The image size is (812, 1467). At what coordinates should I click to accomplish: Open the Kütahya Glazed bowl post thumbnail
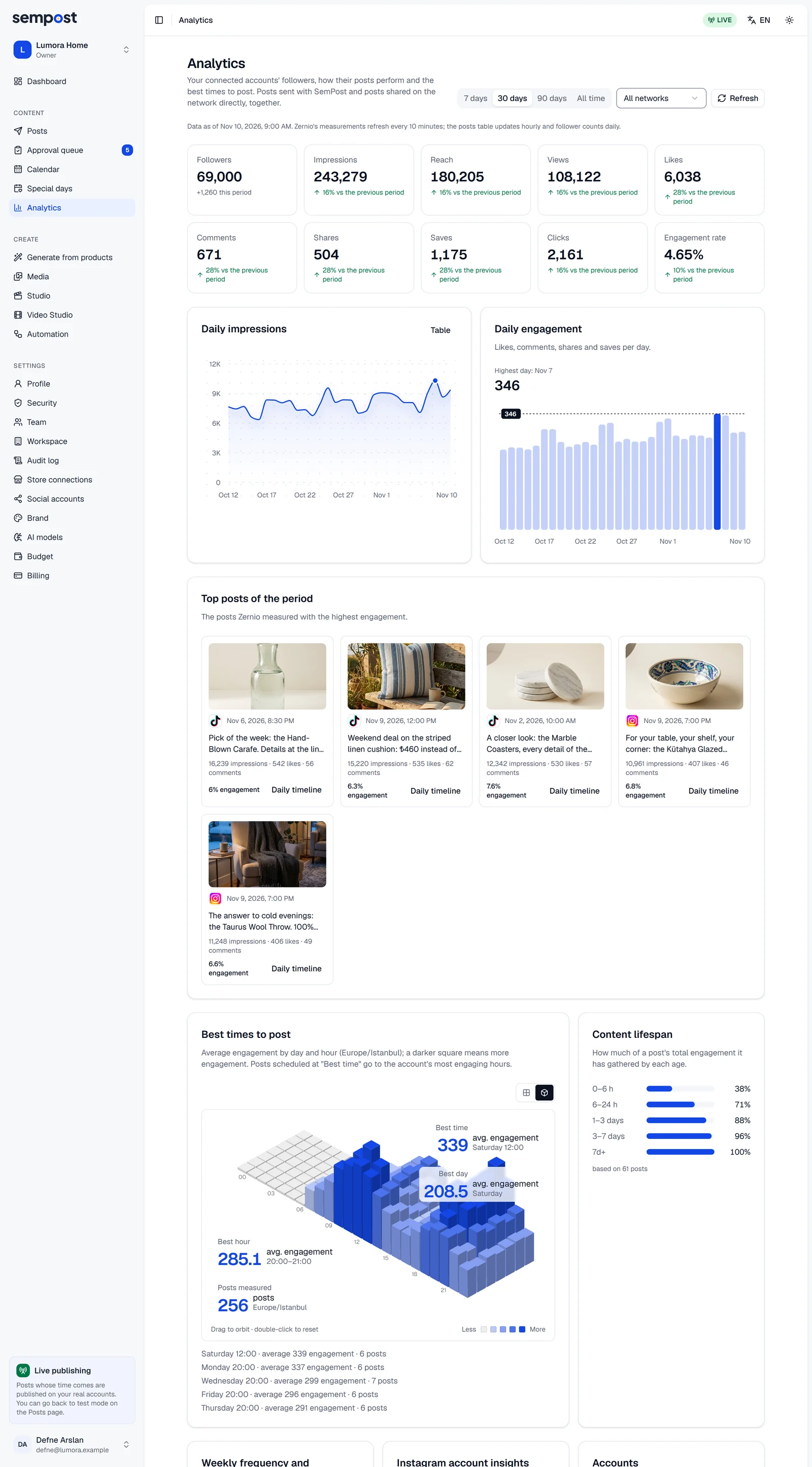(x=684, y=676)
